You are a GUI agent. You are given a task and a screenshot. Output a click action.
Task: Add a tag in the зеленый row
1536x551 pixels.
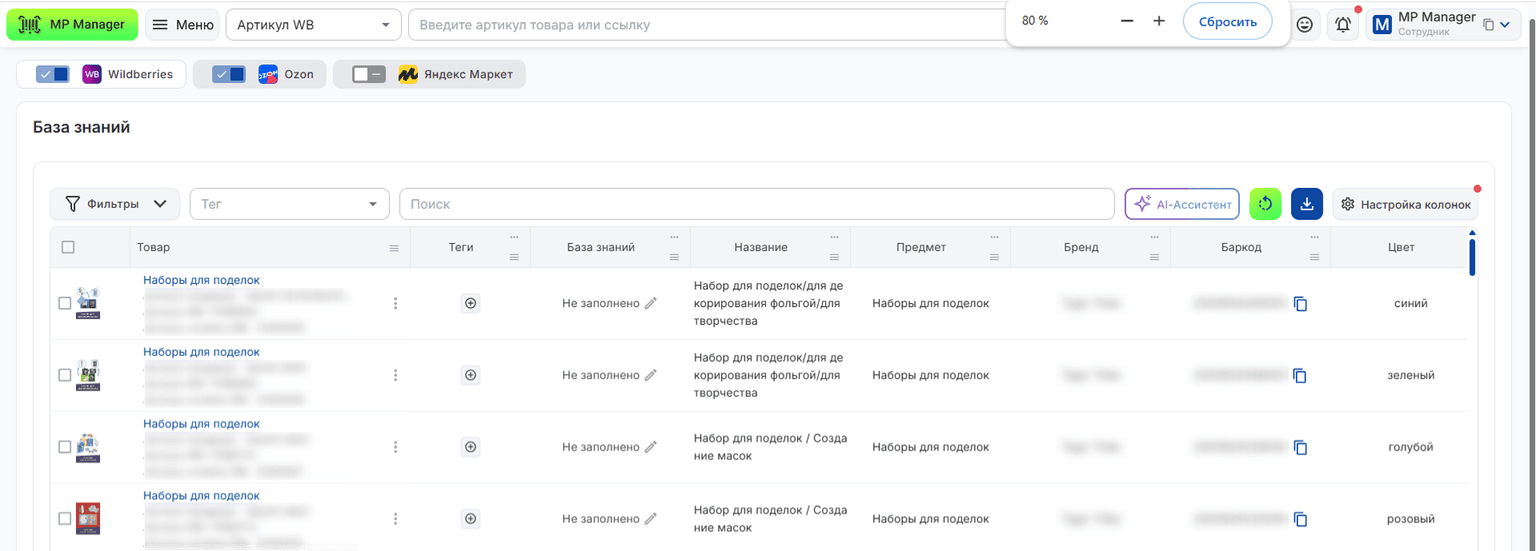point(471,375)
